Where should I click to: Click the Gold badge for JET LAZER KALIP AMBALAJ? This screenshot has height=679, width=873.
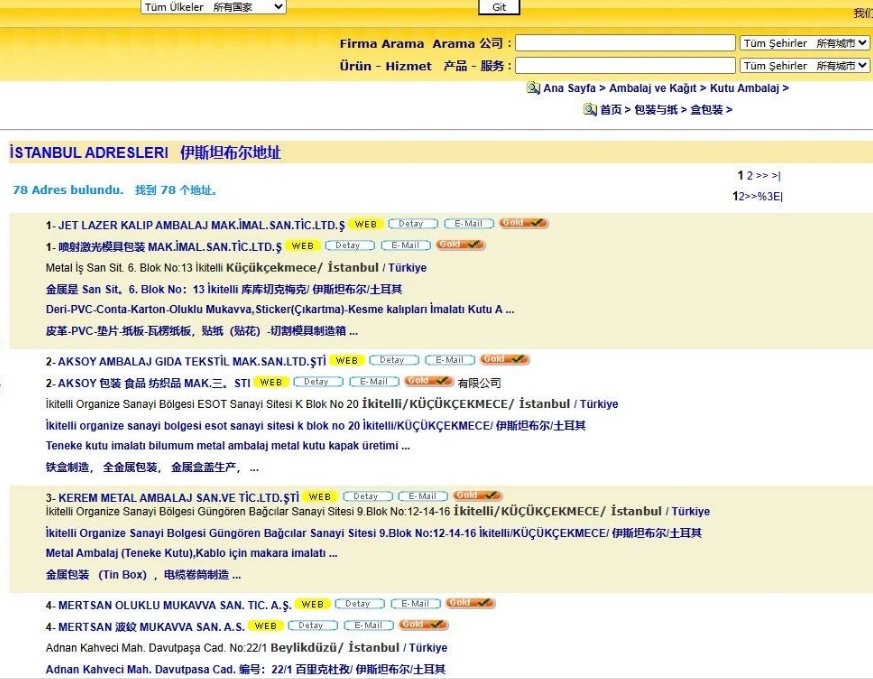point(523,223)
